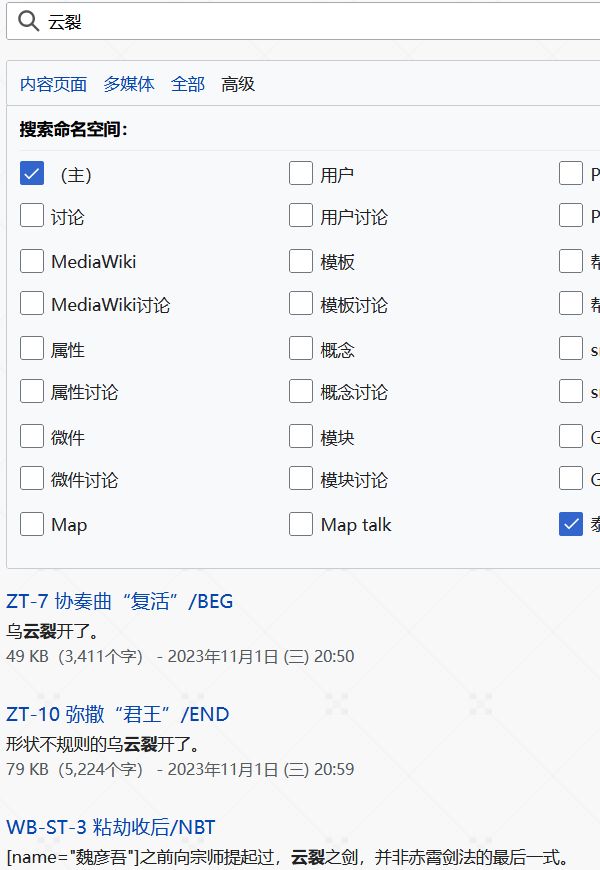Click the magnifying glass search icon

[x=27, y=22]
